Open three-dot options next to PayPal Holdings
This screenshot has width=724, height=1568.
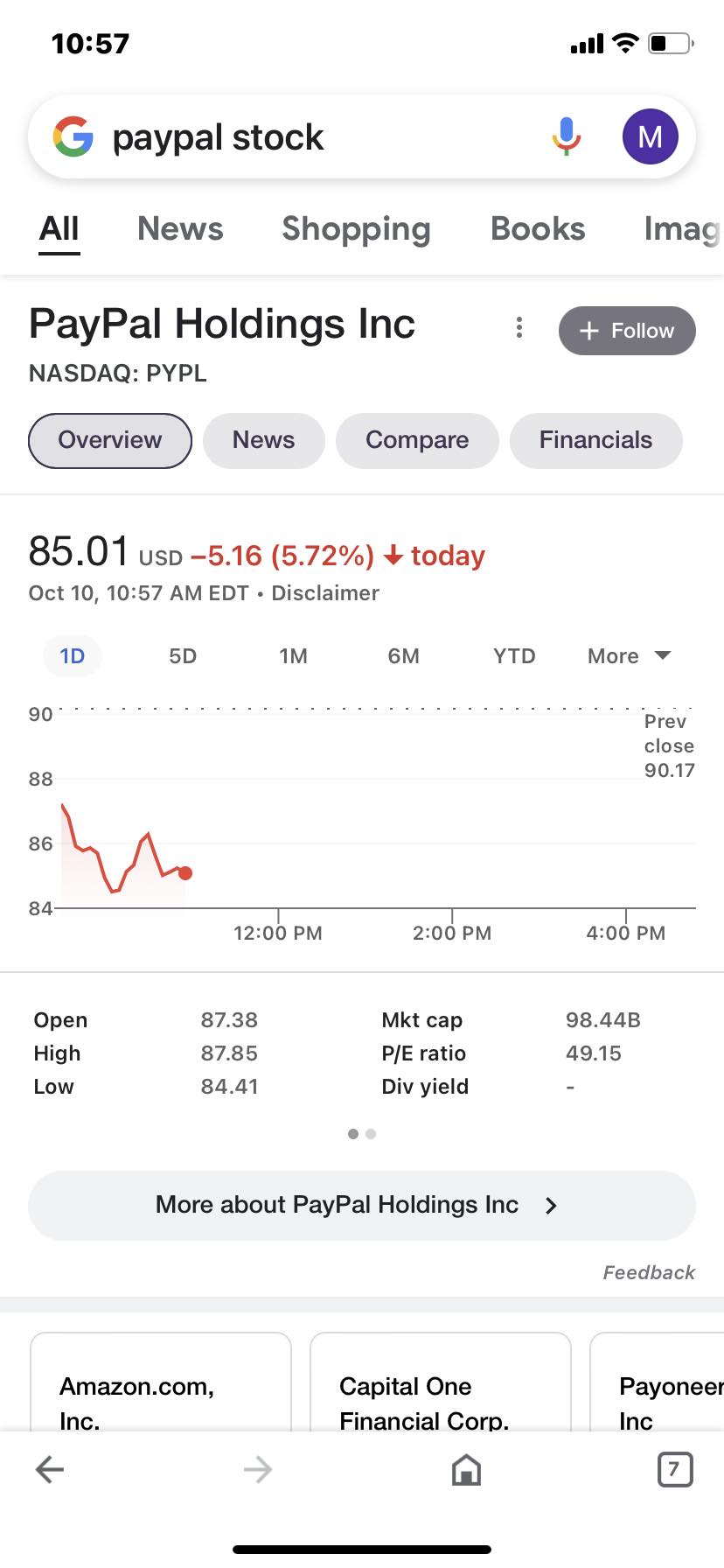point(519,327)
